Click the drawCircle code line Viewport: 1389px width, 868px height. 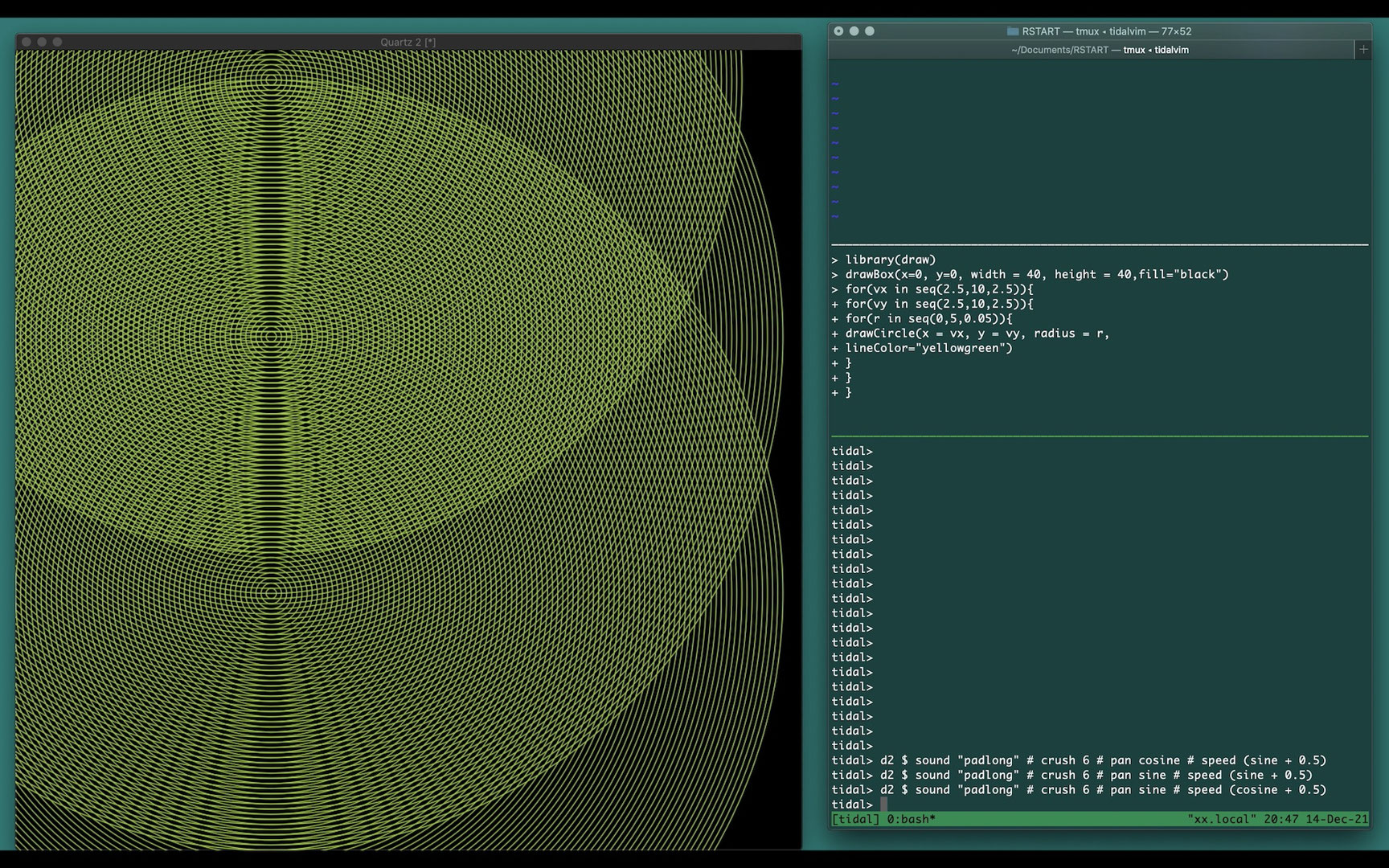[x=977, y=333]
